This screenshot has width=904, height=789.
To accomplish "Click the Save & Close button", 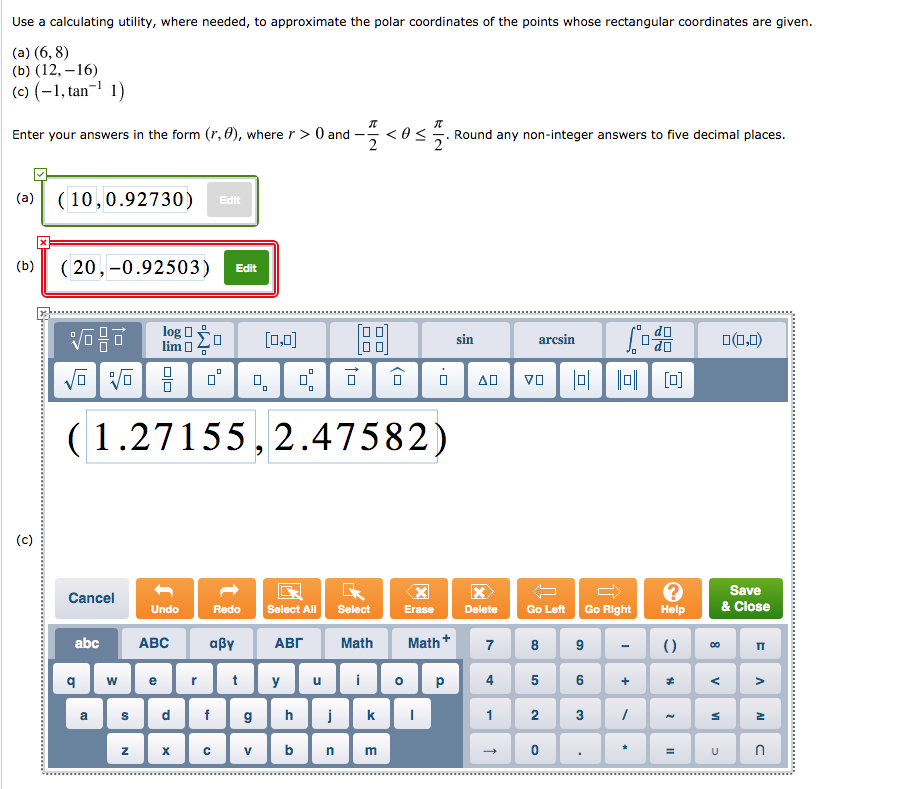I will click(x=745, y=598).
